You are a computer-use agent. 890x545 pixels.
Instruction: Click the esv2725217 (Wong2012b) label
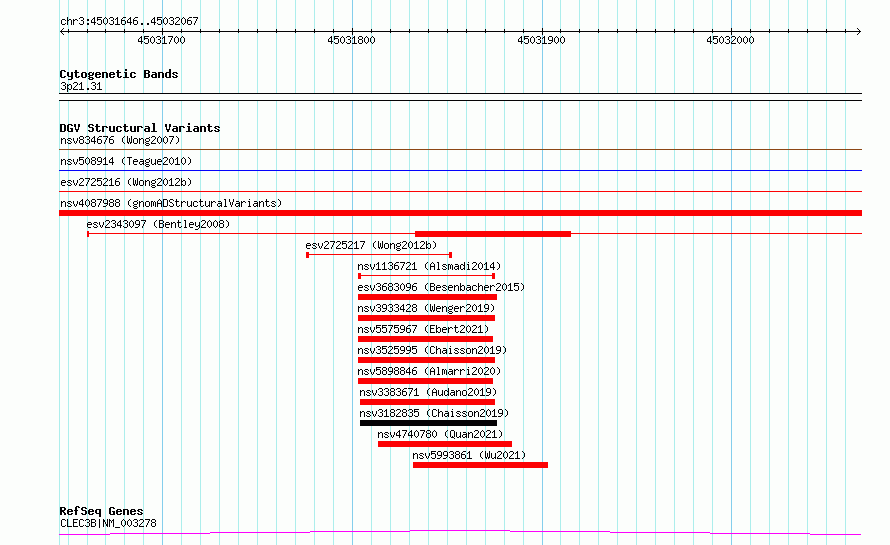[x=371, y=245]
